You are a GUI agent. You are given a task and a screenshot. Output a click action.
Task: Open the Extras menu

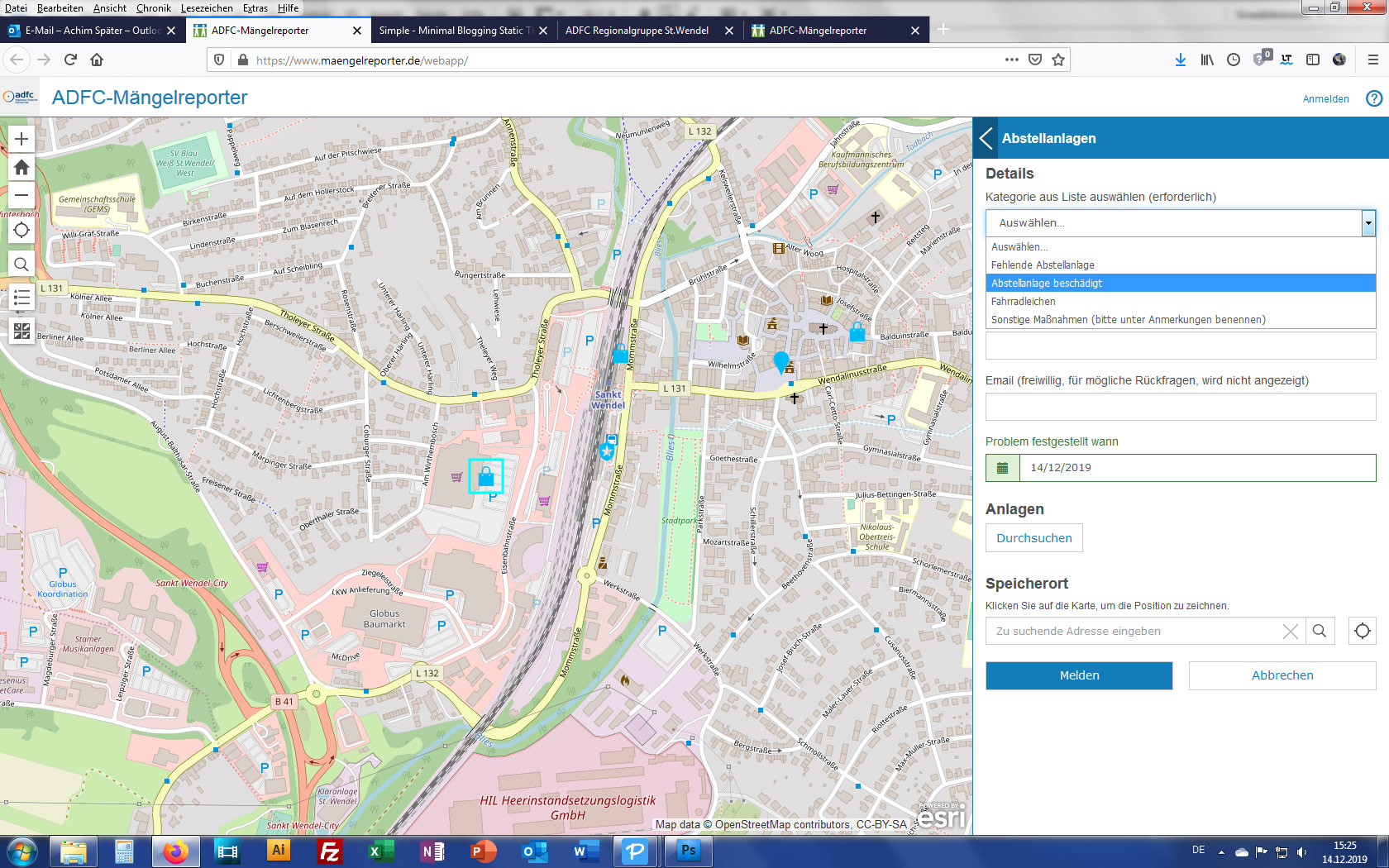(x=255, y=8)
